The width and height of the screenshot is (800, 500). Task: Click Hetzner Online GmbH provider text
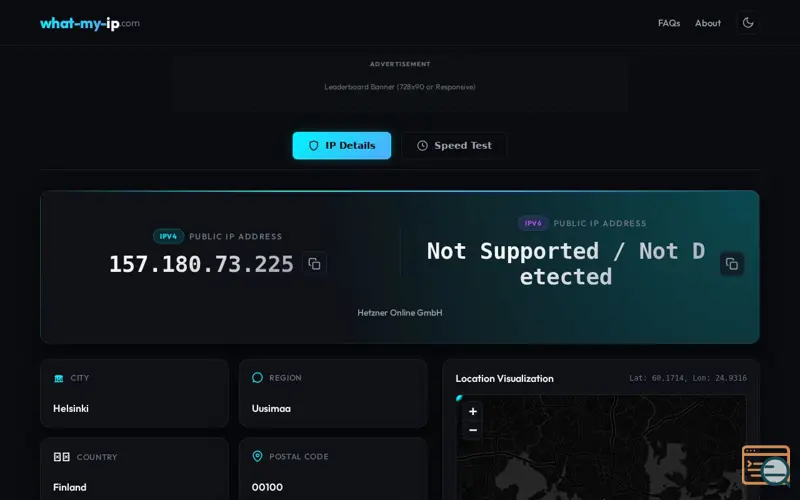[x=400, y=313]
